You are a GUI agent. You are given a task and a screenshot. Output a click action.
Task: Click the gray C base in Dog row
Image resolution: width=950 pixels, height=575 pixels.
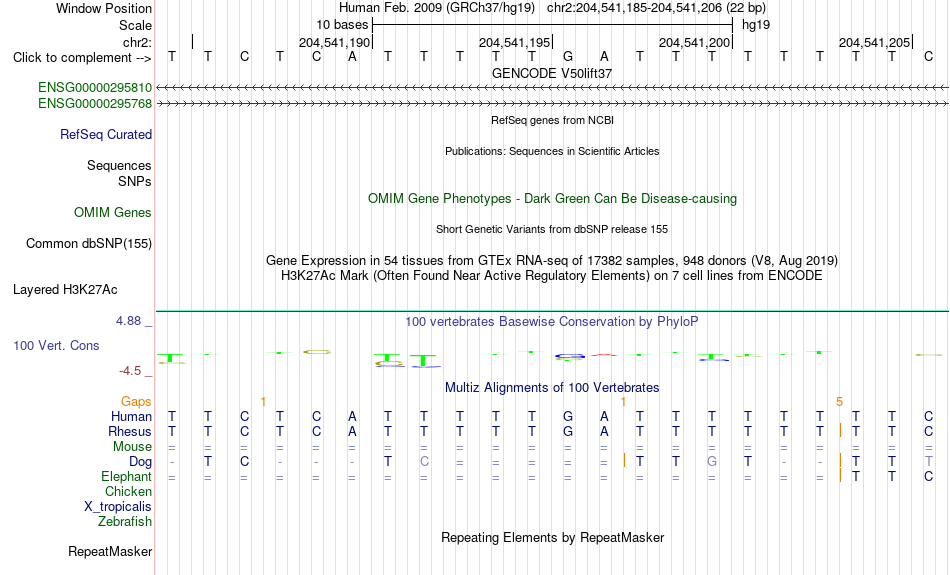[424, 462]
